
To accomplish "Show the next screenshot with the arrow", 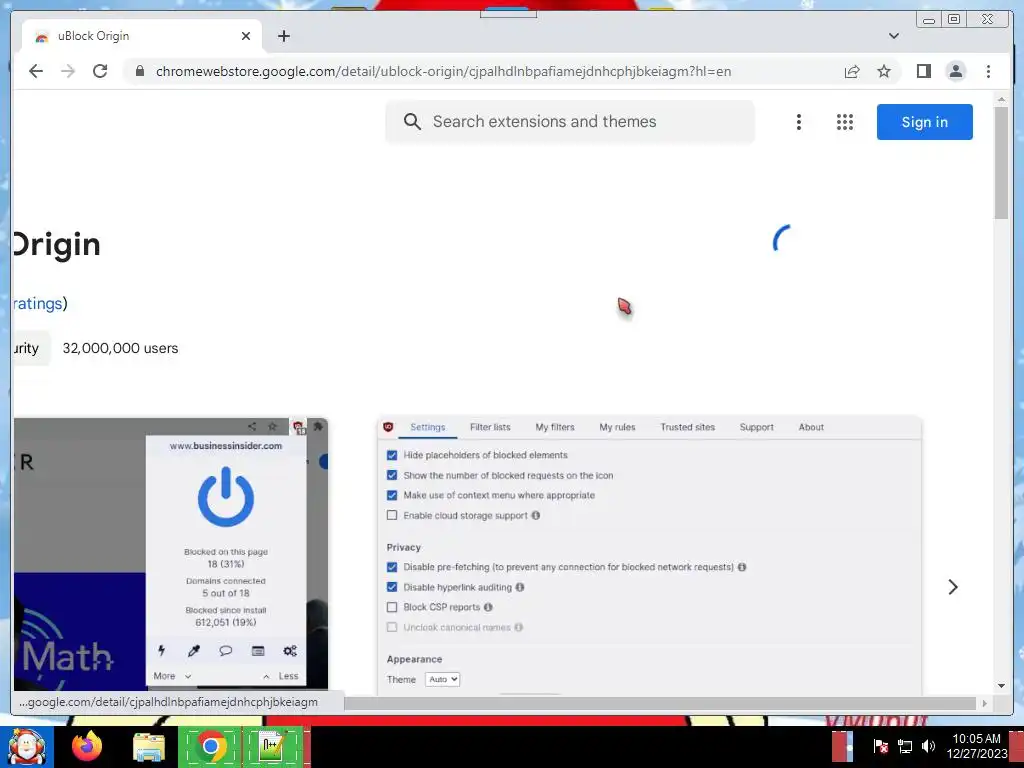I will pyautogui.click(x=953, y=587).
